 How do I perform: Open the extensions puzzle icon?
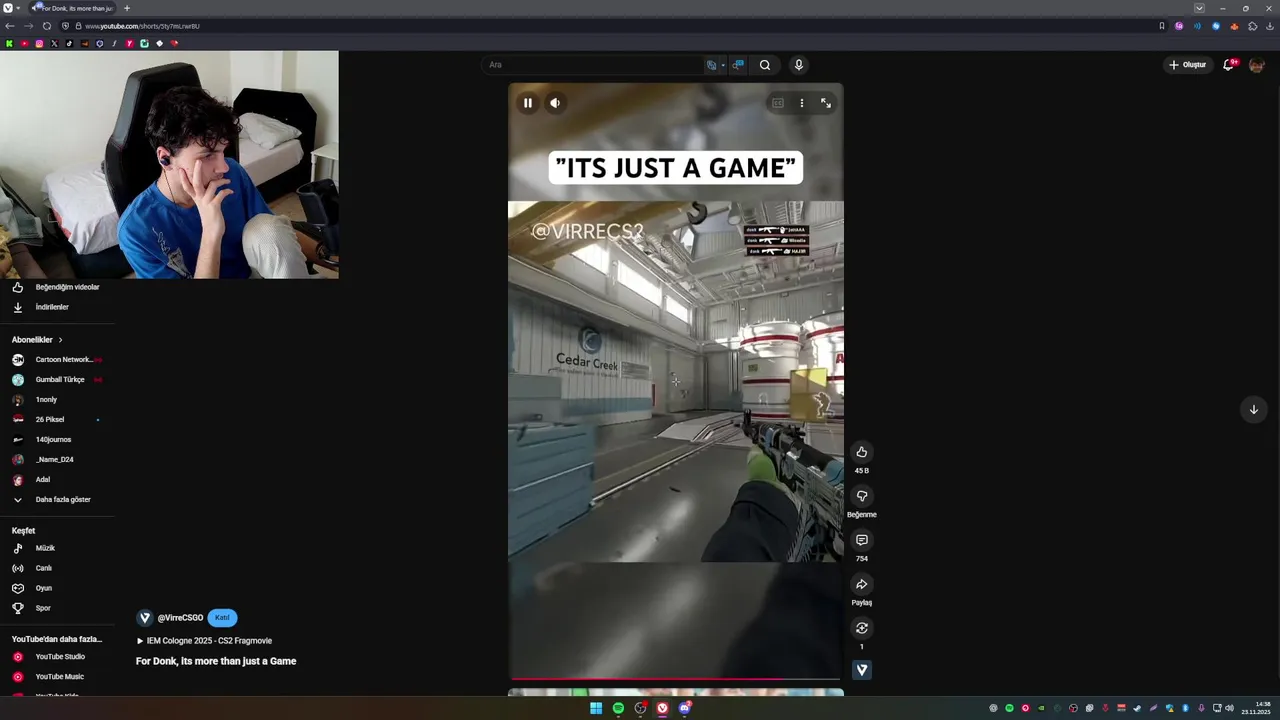coord(1252,26)
